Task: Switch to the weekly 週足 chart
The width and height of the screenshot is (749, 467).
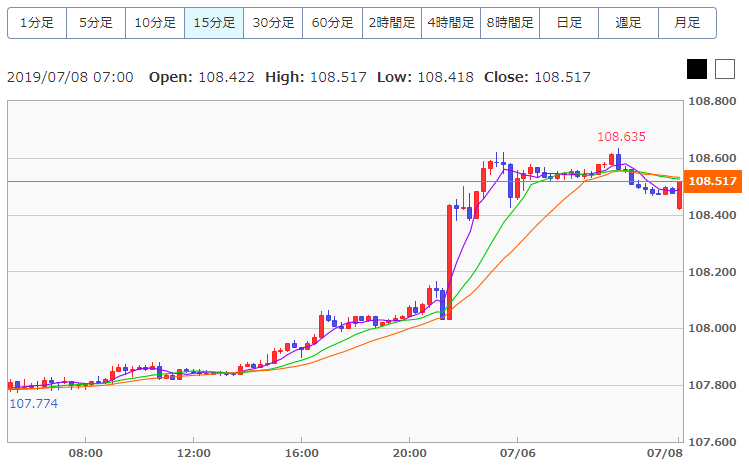Action: 628,22
